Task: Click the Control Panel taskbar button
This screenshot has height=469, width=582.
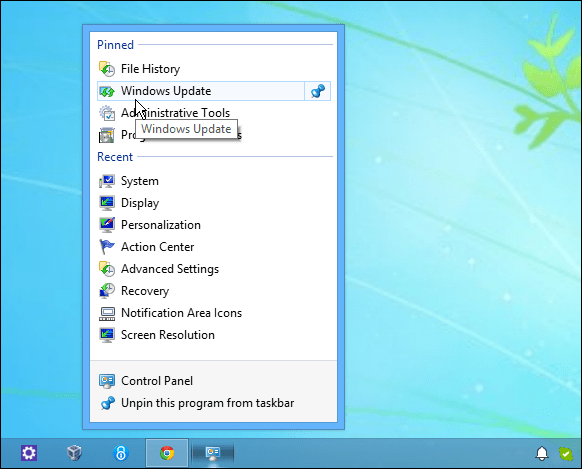Action: pos(213,453)
